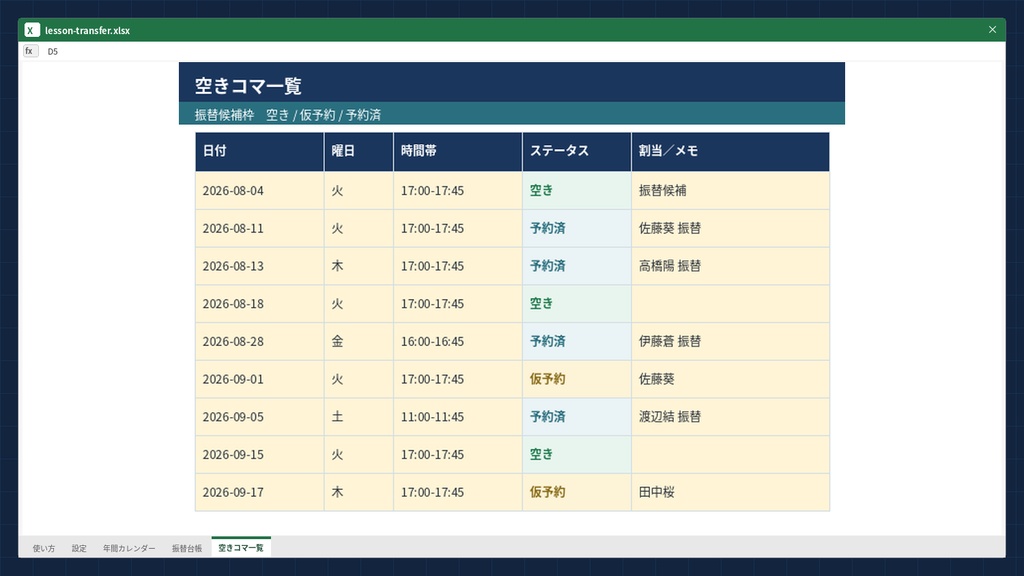The width and height of the screenshot is (1024, 576).
Task: Select the 空きコマ一覧 sheet tab
Action: click(x=241, y=547)
